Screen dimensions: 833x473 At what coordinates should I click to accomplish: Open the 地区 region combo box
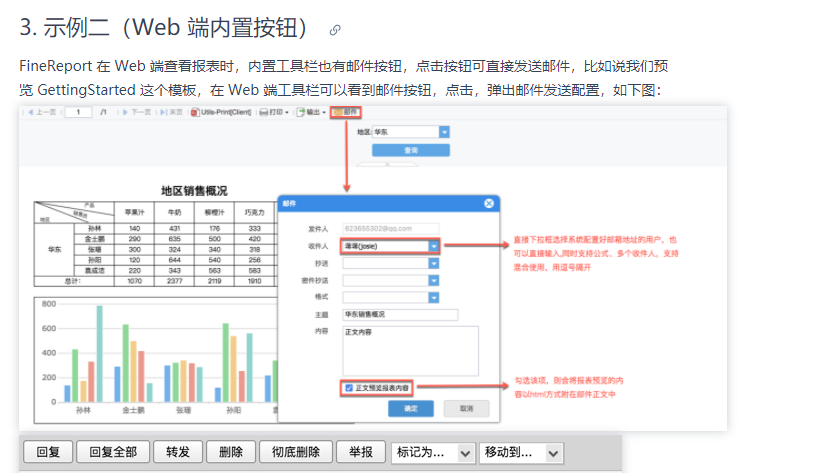[411, 132]
